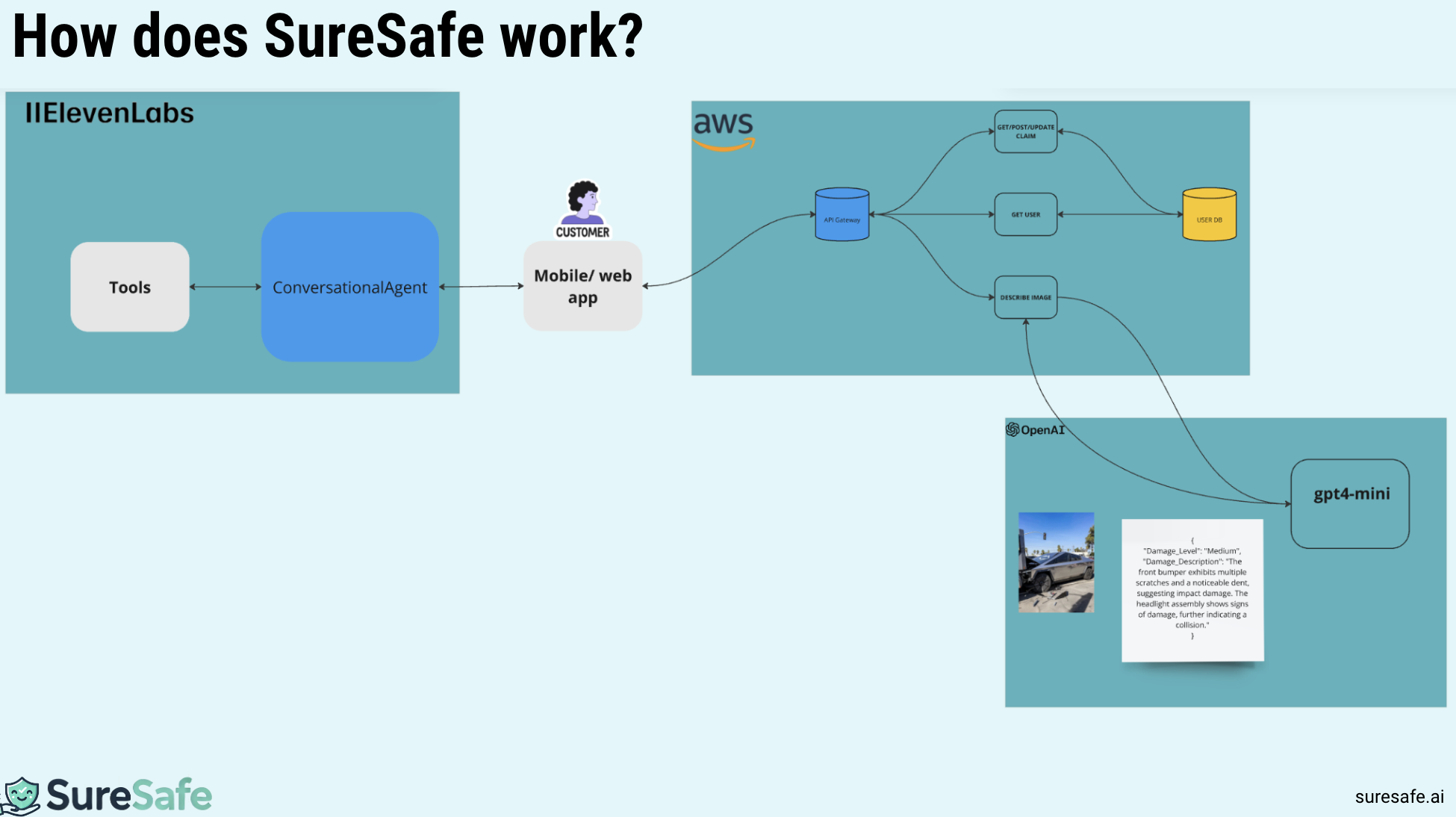
Task: Click the CUSTOMER label
Action: coord(582,232)
